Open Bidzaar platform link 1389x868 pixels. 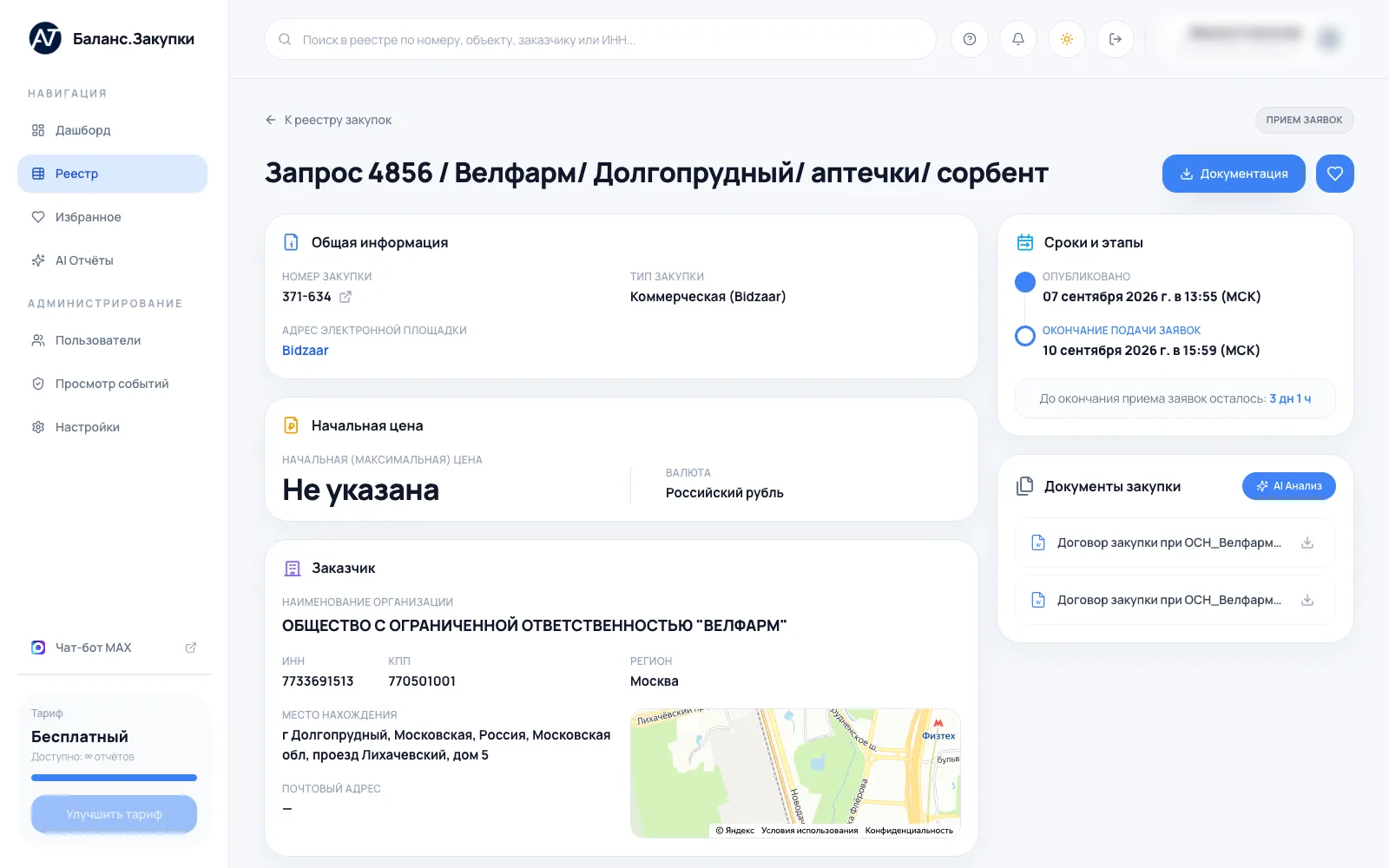pyautogui.click(x=306, y=351)
